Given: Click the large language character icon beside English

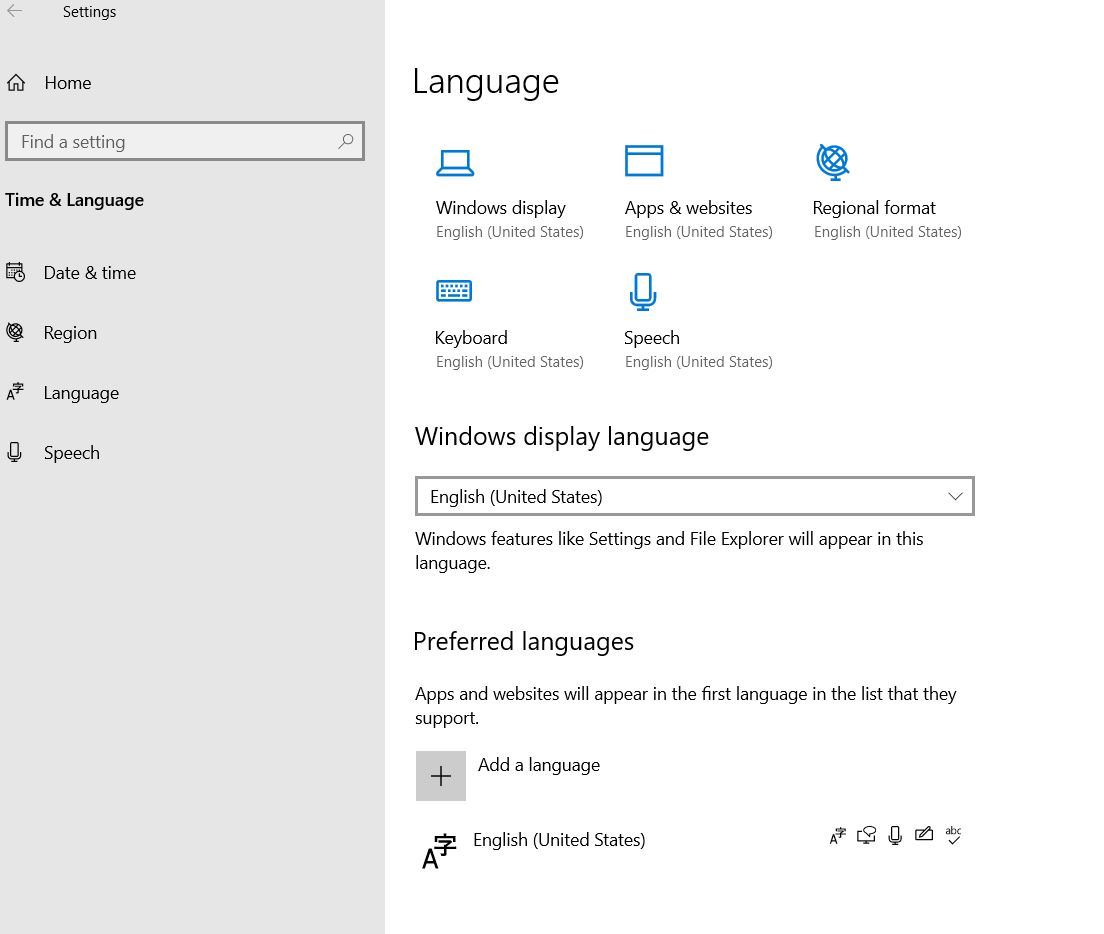Looking at the screenshot, I should 439,851.
